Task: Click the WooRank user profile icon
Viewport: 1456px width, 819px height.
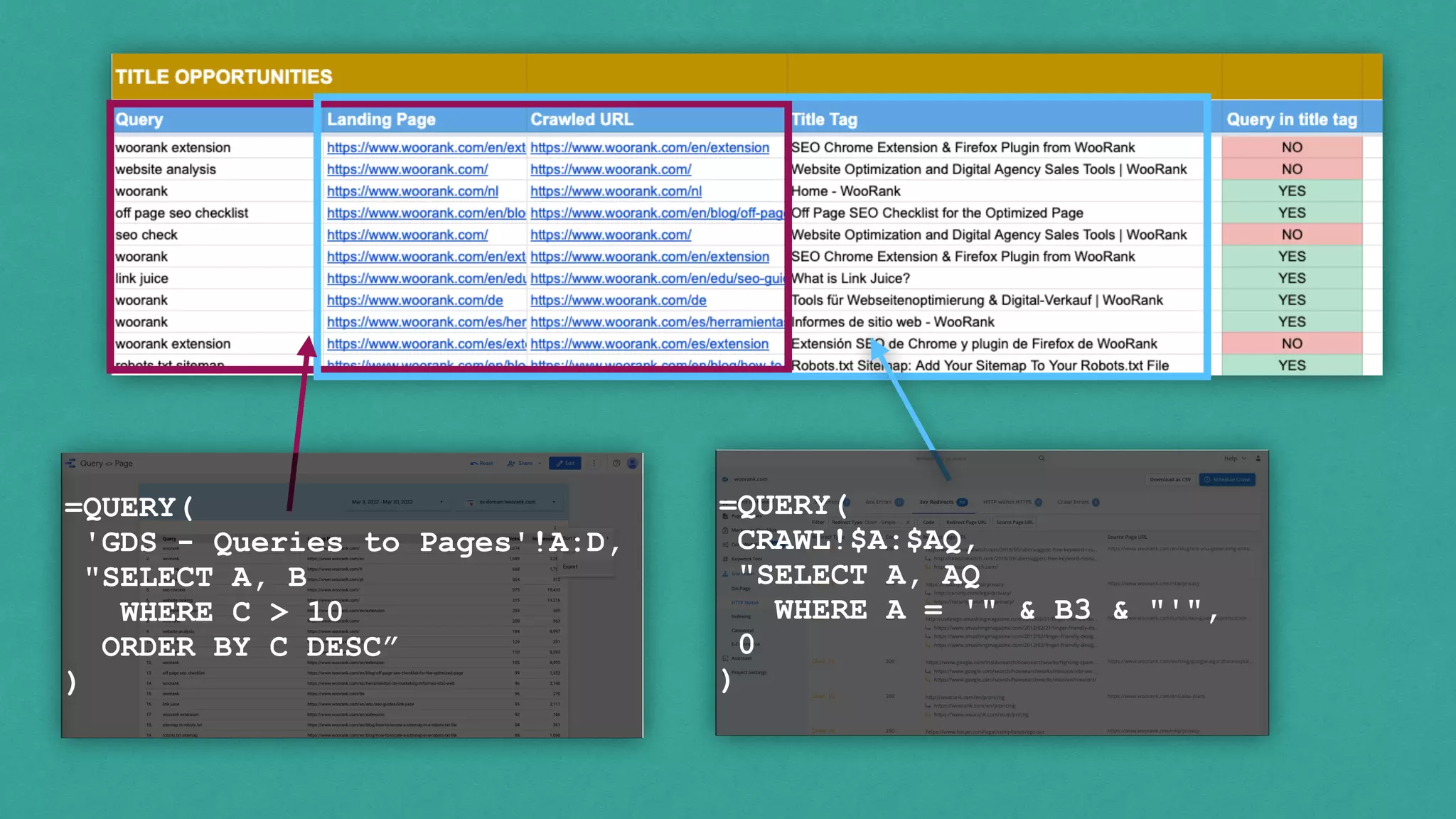Action: tap(1258, 459)
